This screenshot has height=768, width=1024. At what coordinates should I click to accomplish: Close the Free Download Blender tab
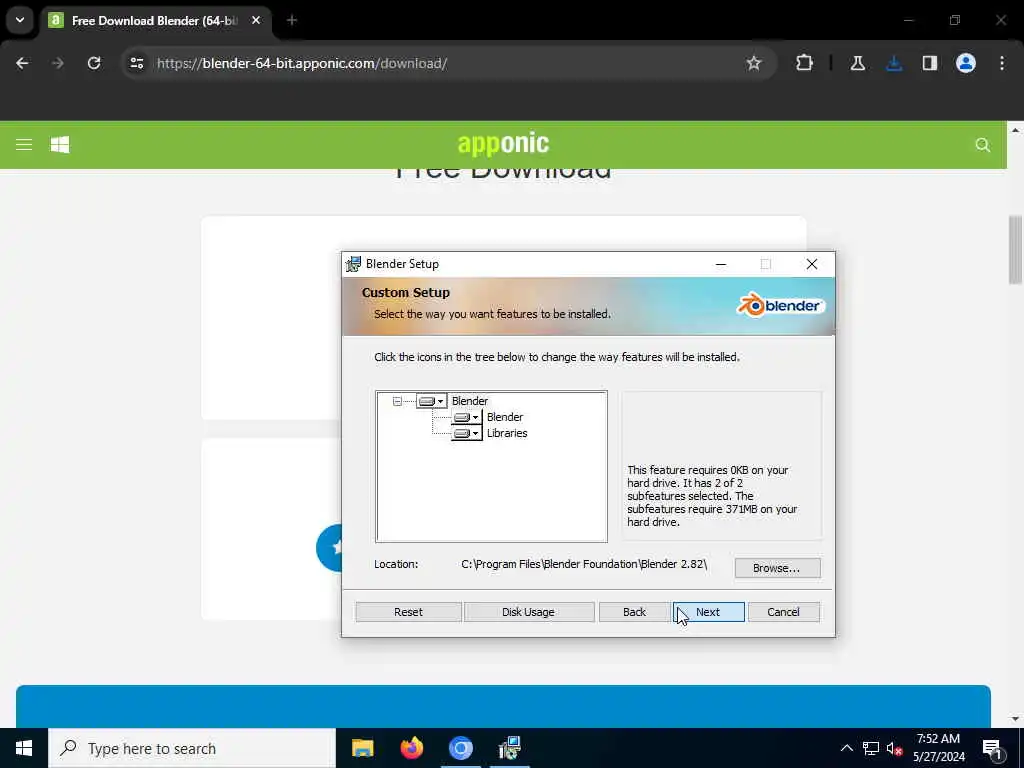[256, 20]
